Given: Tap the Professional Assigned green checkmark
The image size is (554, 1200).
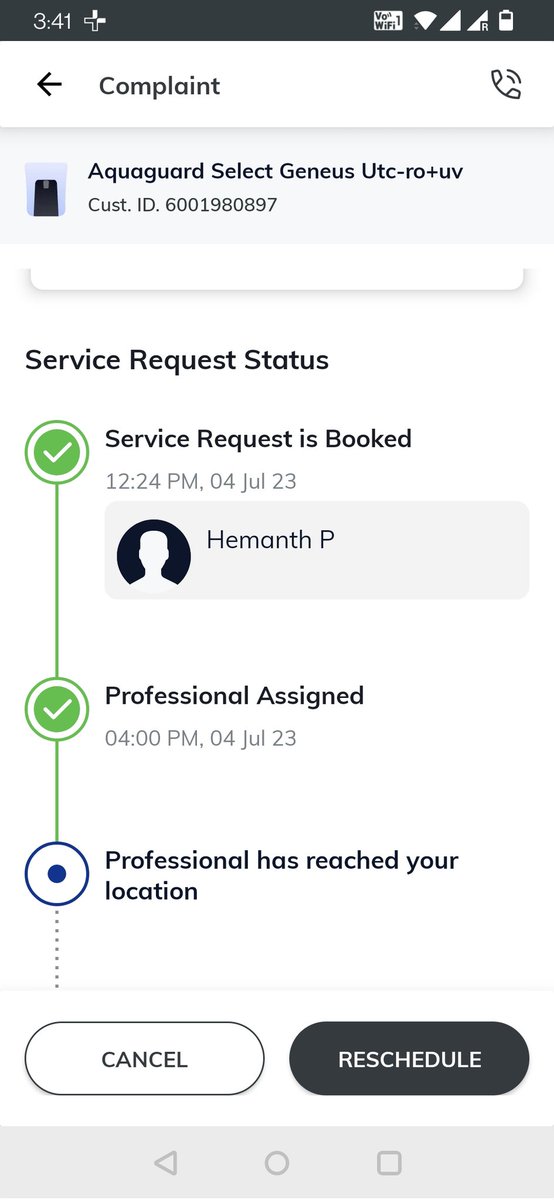Looking at the screenshot, I should [57, 709].
